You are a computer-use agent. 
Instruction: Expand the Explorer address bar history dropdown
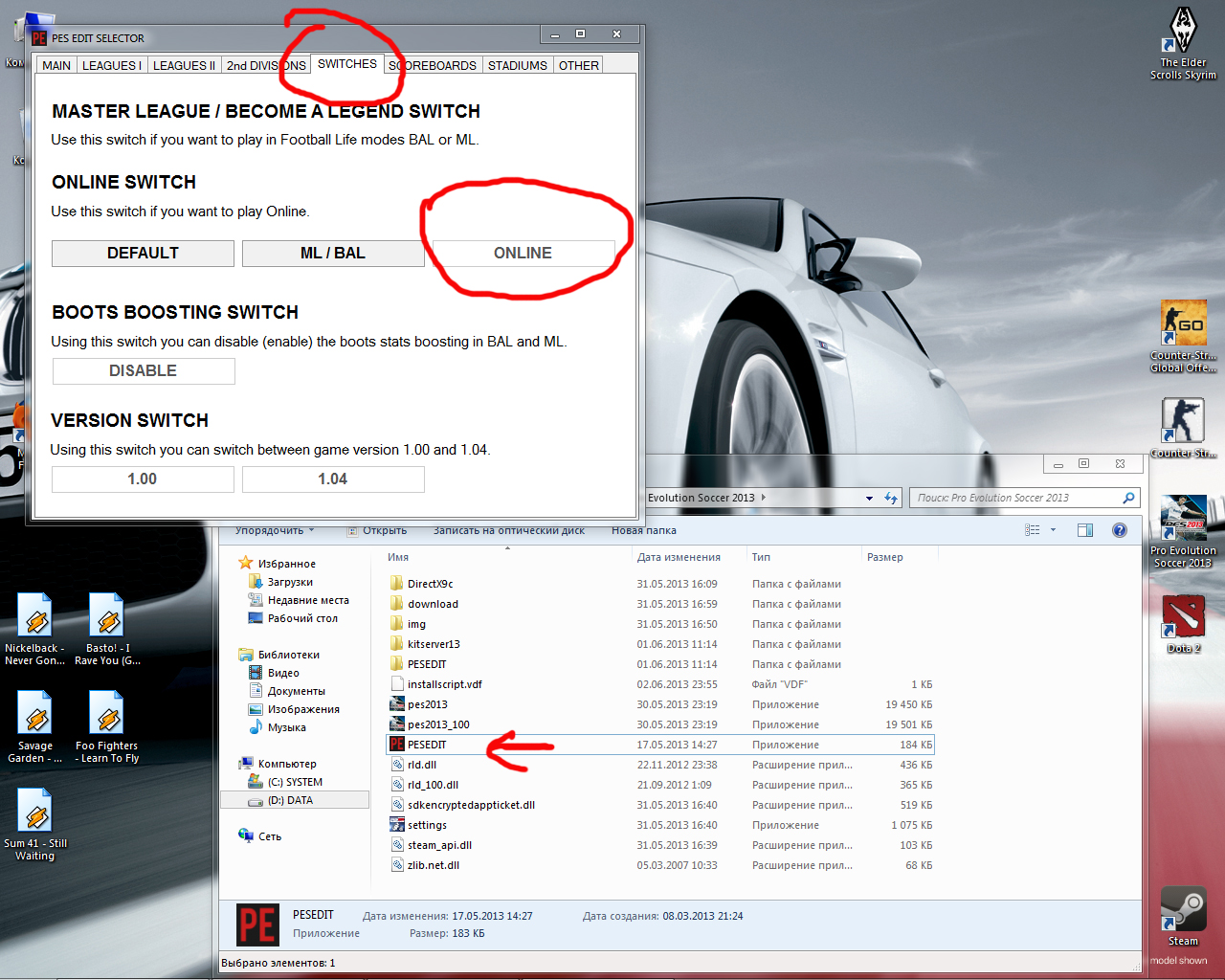869,498
